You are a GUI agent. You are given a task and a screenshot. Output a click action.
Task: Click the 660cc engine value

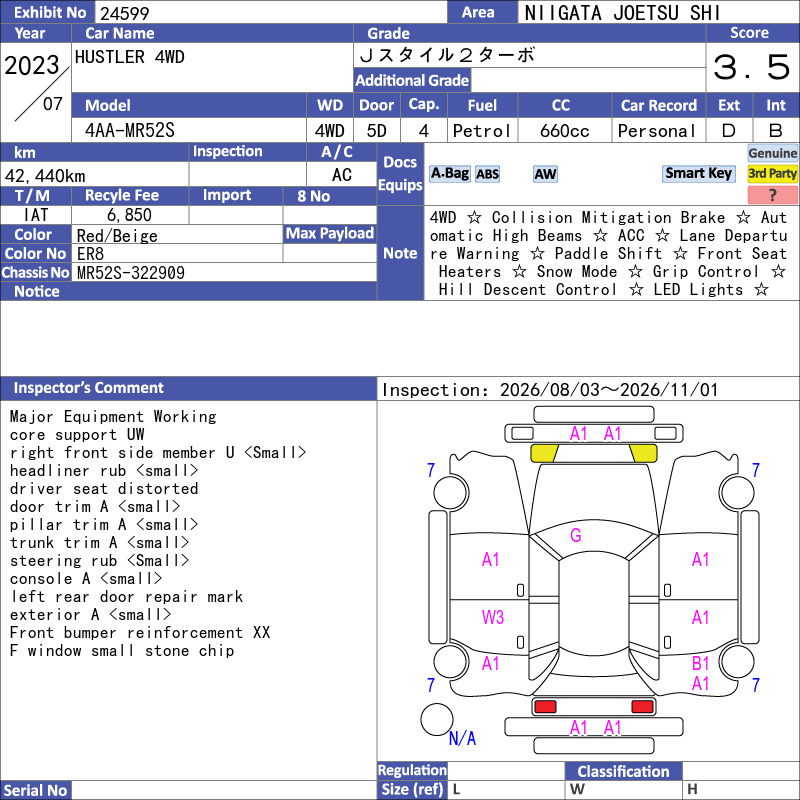564,131
